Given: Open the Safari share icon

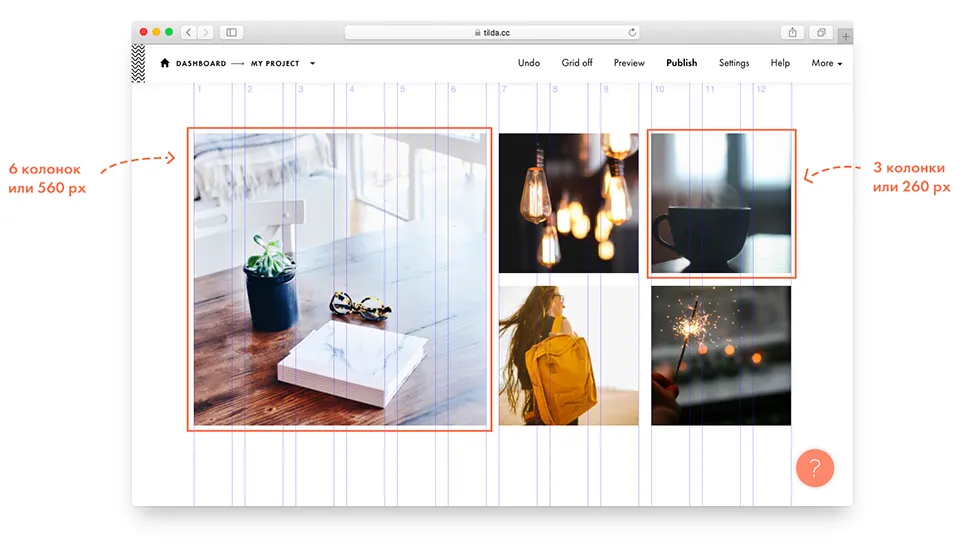Looking at the screenshot, I should click(x=792, y=32).
